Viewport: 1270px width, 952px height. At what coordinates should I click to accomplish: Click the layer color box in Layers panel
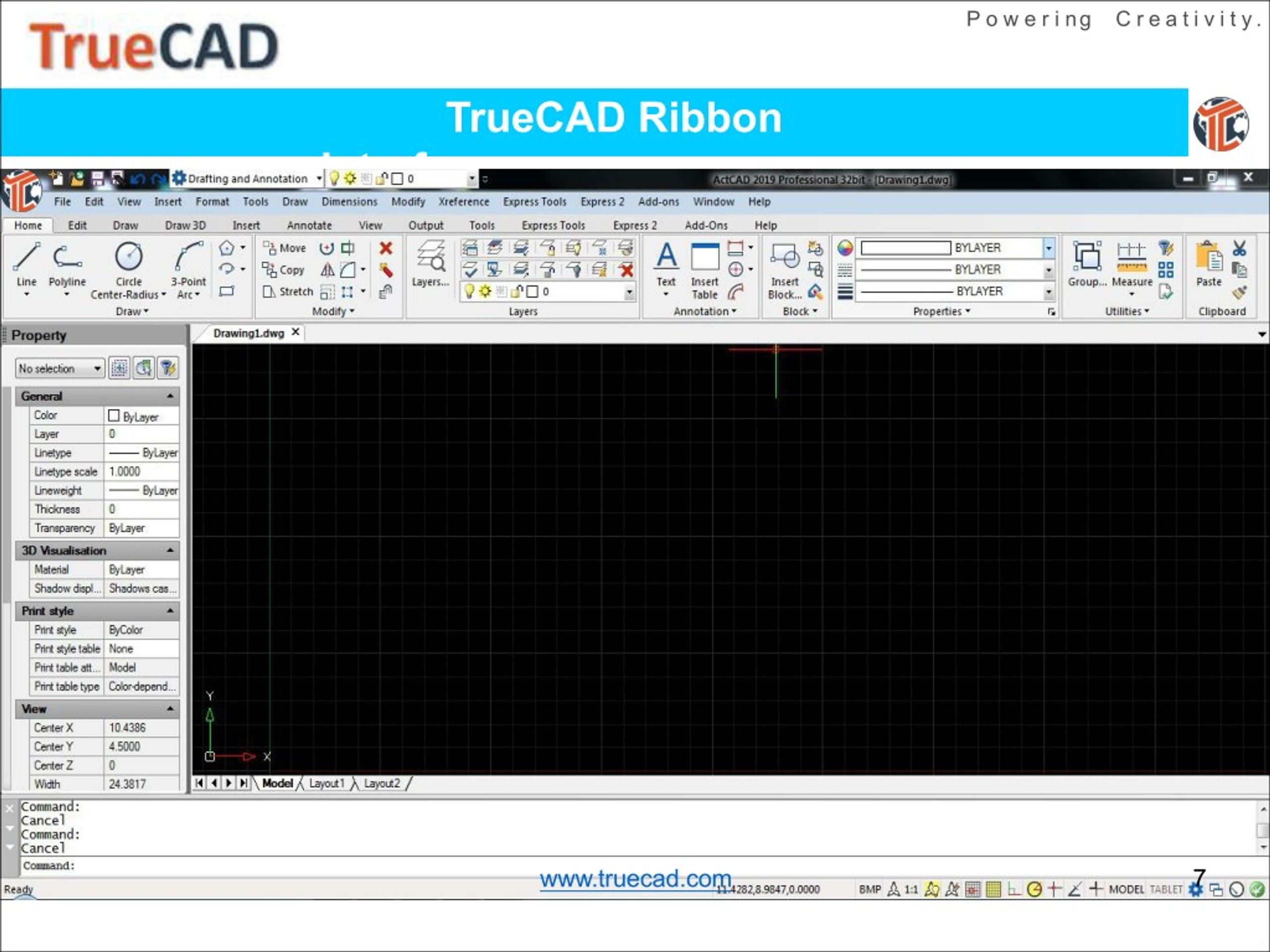532,292
